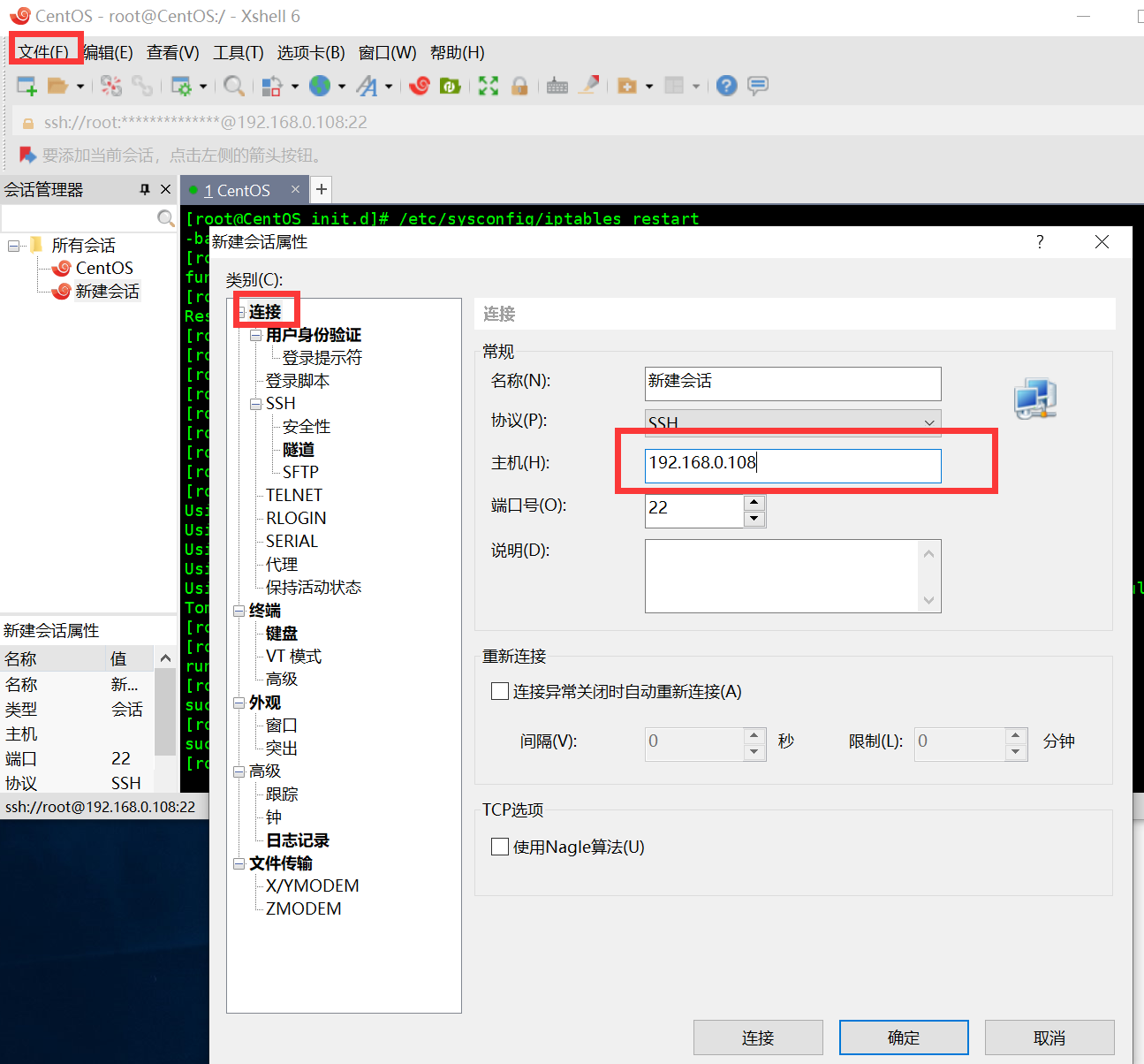
Task: Click the Open session folder icon
Action: tap(57, 86)
